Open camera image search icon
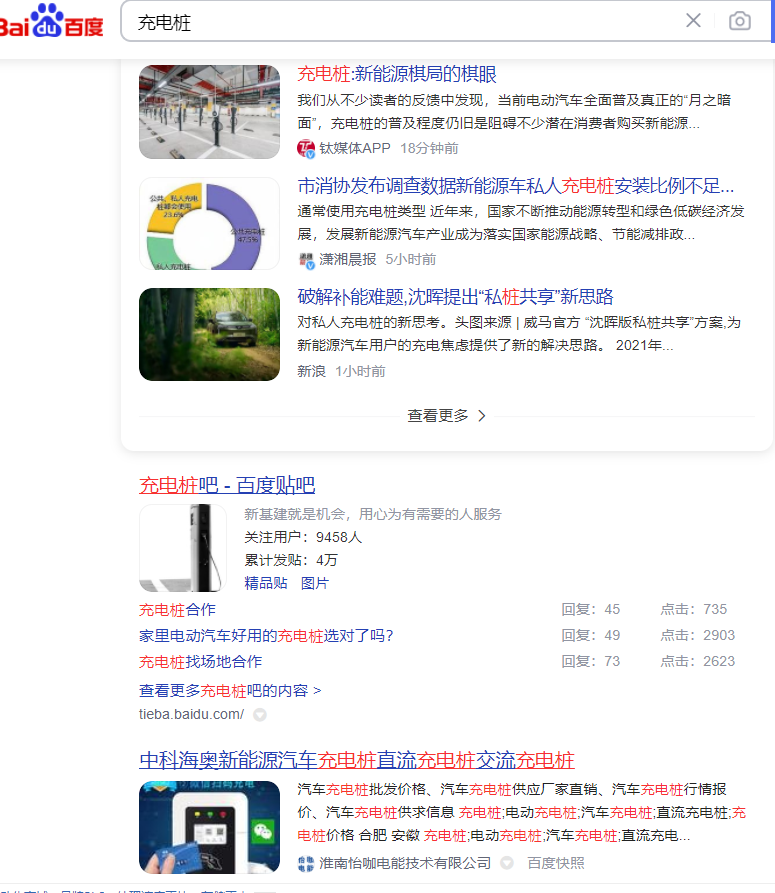The height and width of the screenshot is (893, 775). (x=740, y=21)
